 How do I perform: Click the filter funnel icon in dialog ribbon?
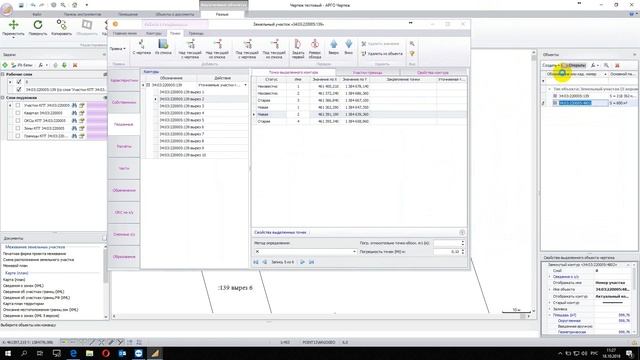[x=412, y=53]
